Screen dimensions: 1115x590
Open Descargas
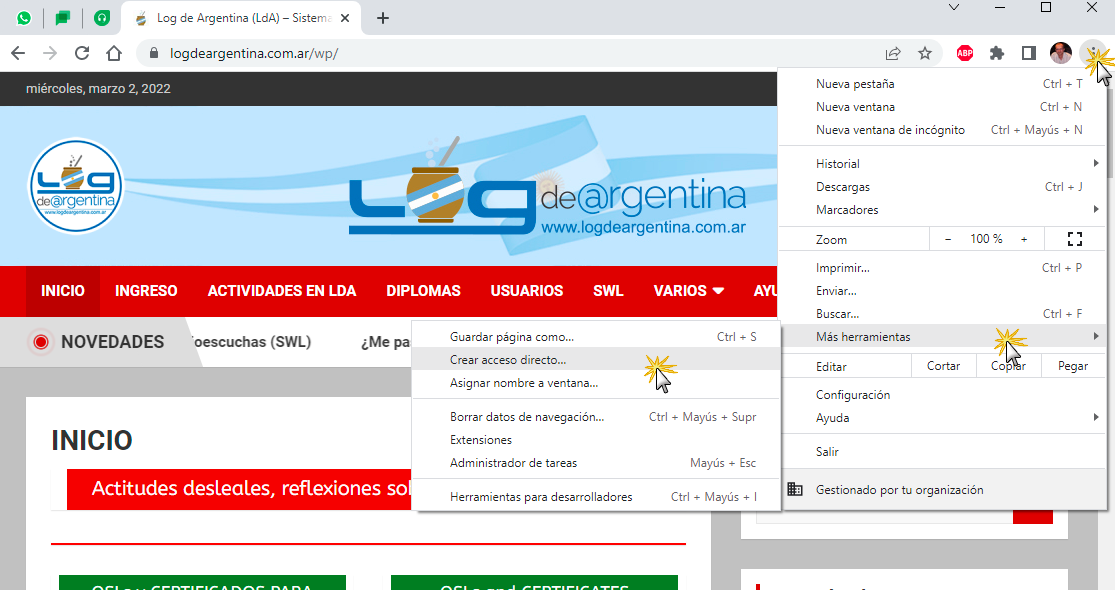(943, 187)
